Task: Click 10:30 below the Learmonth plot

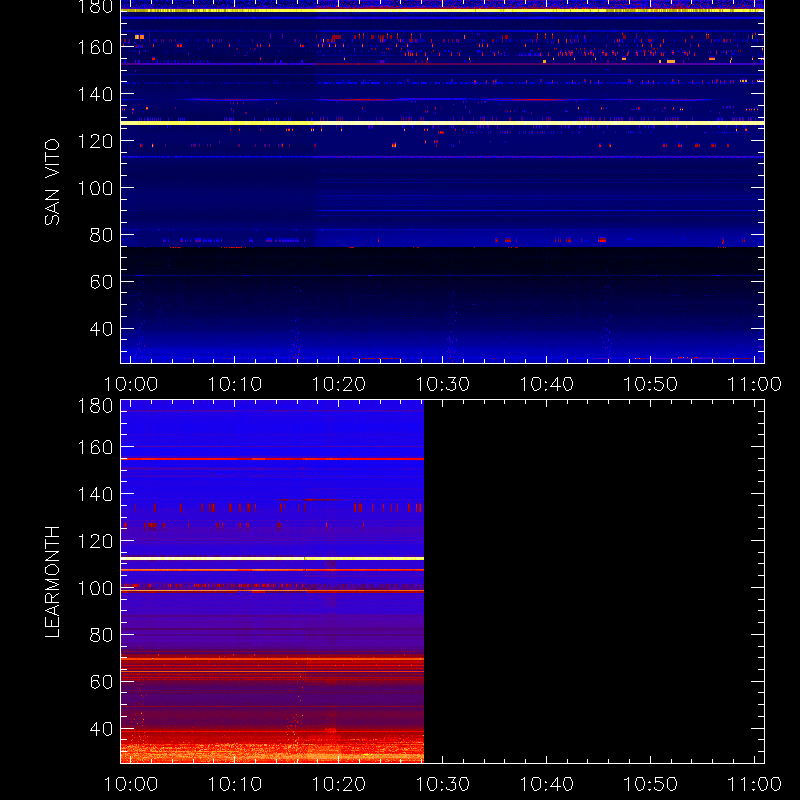Action: point(443,784)
